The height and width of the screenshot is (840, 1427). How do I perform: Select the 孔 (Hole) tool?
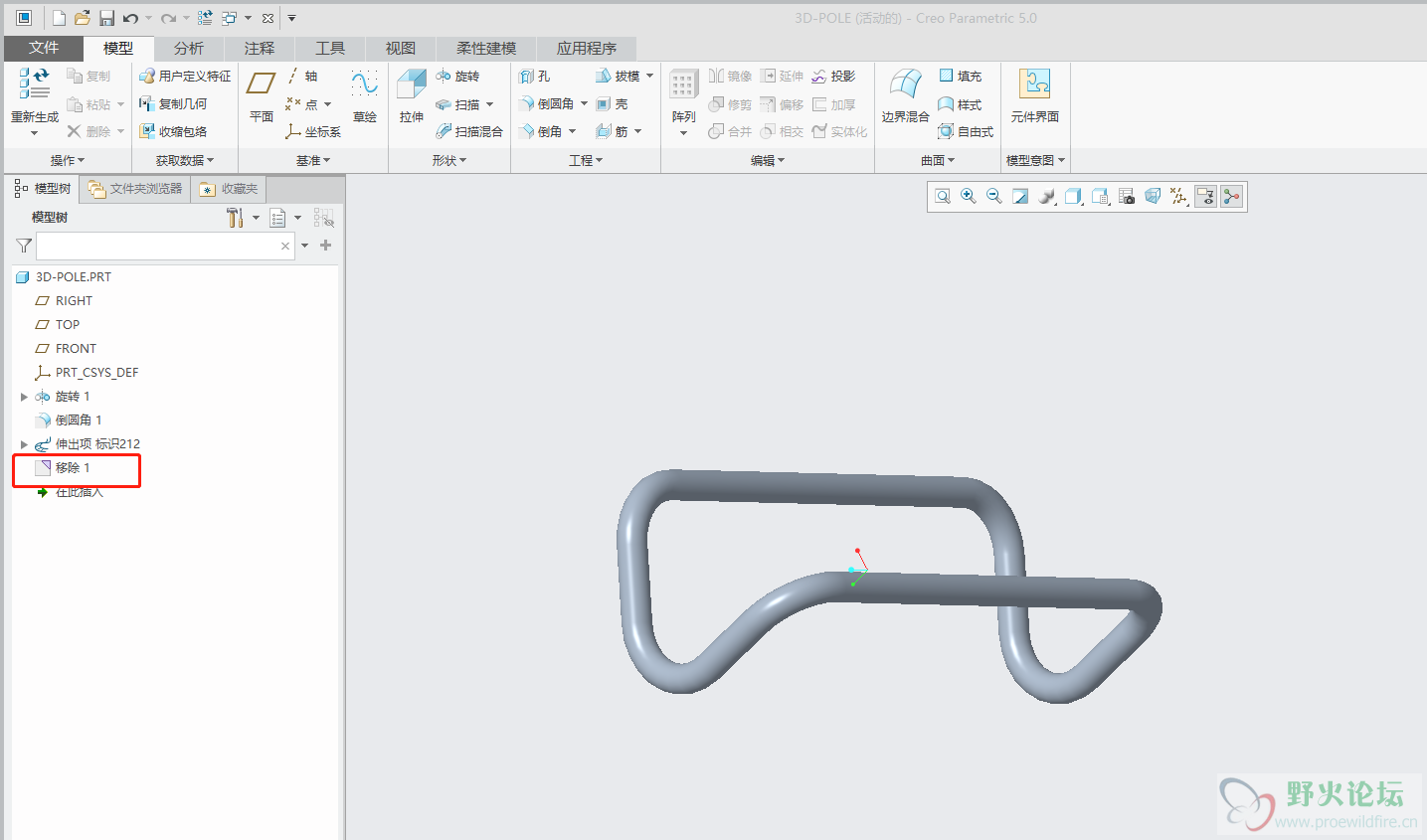point(535,76)
